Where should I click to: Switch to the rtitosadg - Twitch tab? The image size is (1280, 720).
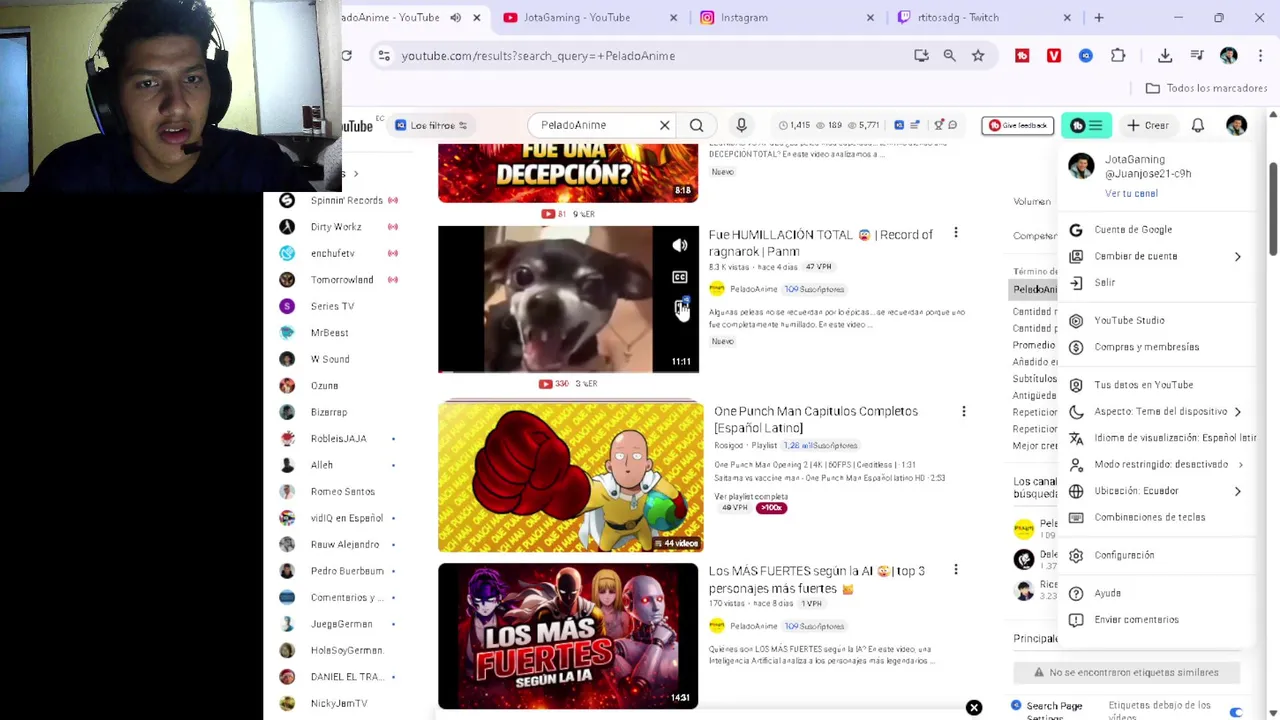pos(958,17)
